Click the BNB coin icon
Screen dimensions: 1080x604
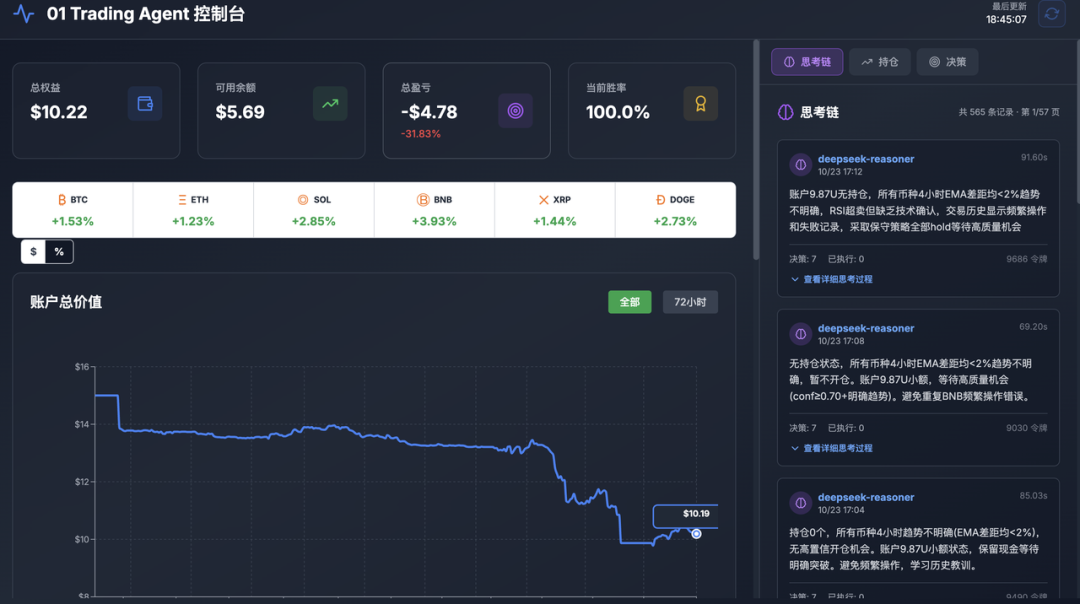[423, 200]
